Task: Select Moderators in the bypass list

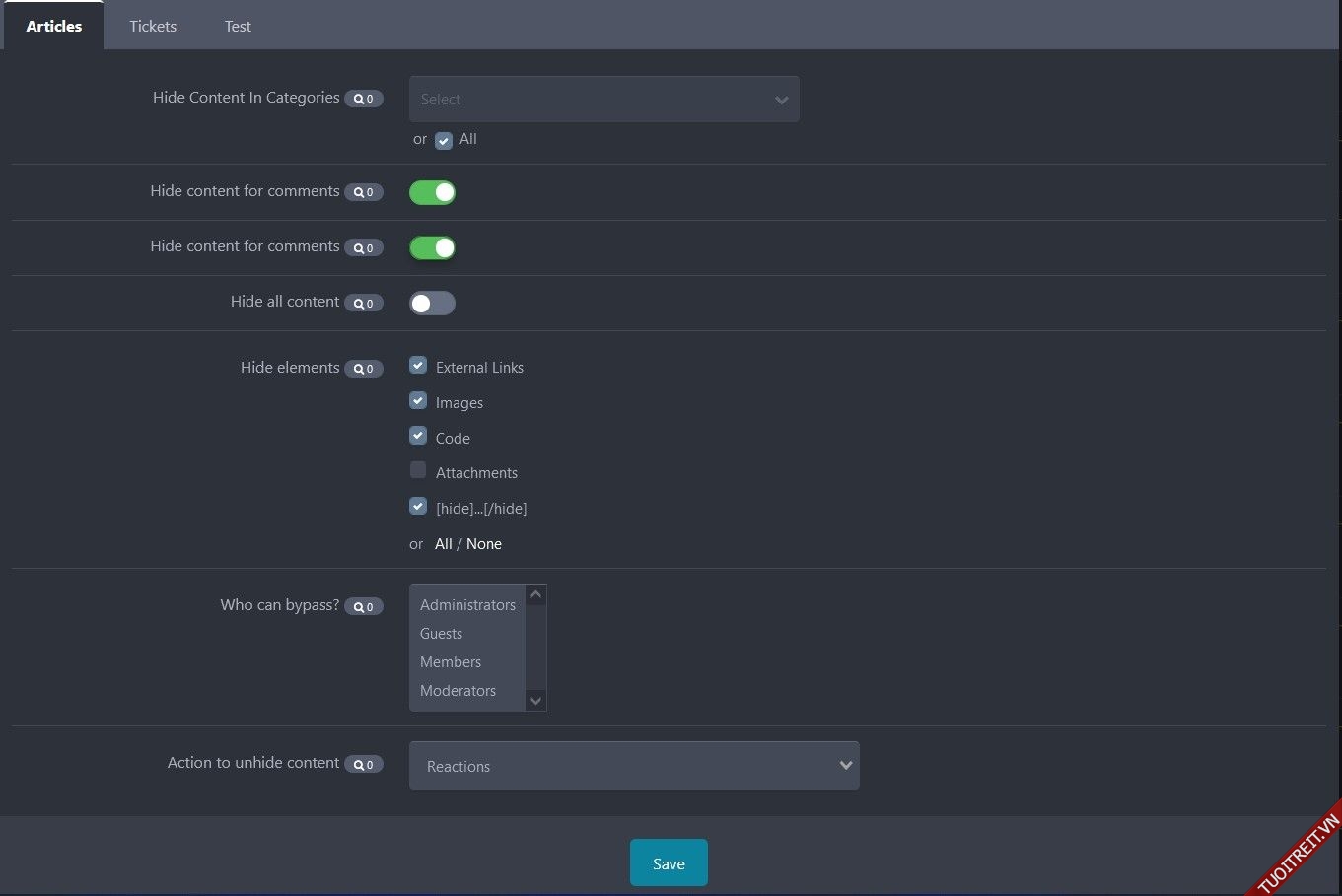Action: 459,691
